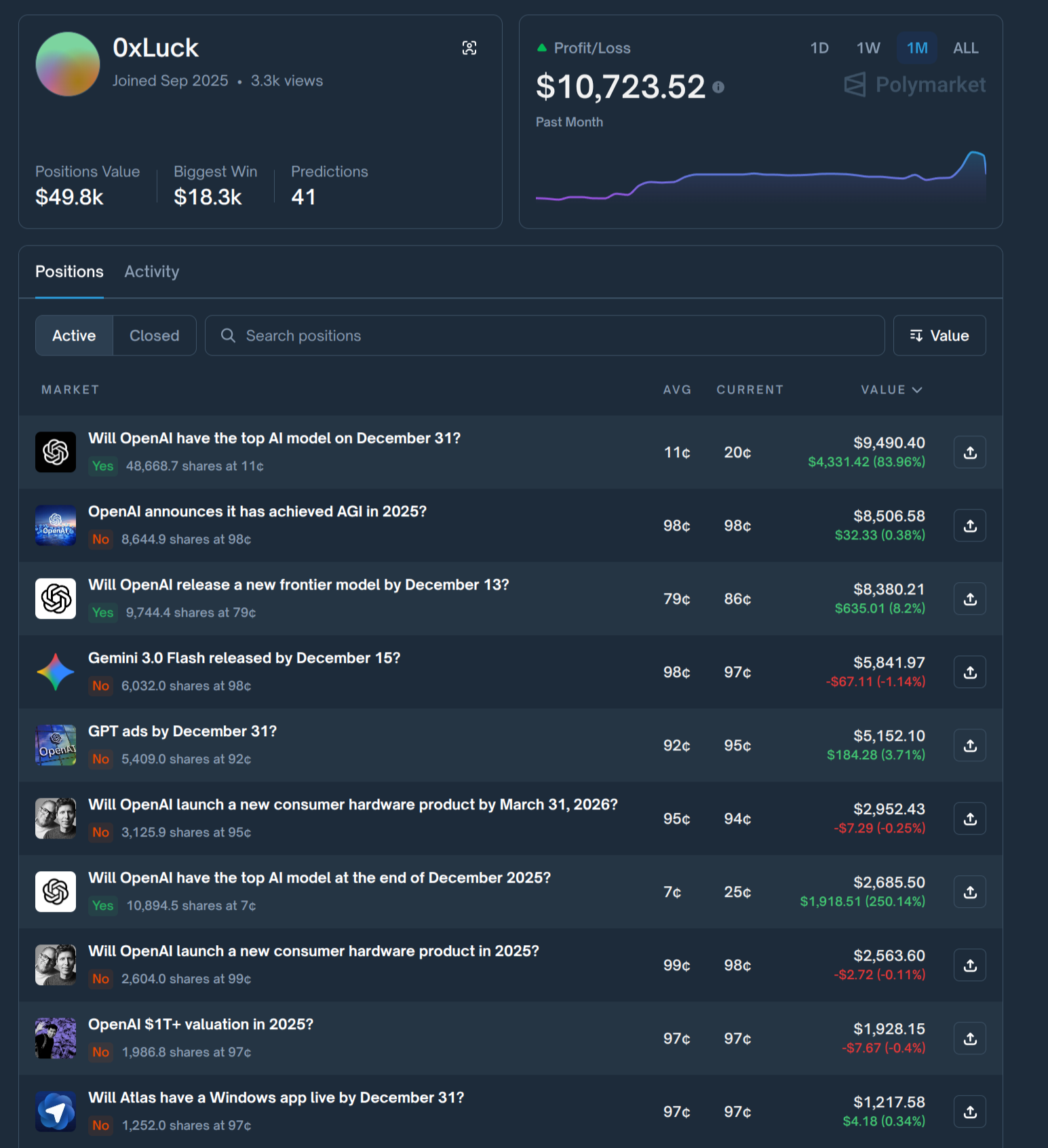1048x1148 pixels.
Task: Open 'OpenAI $1T+ valuation in 2025?' market
Action: (201, 1025)
